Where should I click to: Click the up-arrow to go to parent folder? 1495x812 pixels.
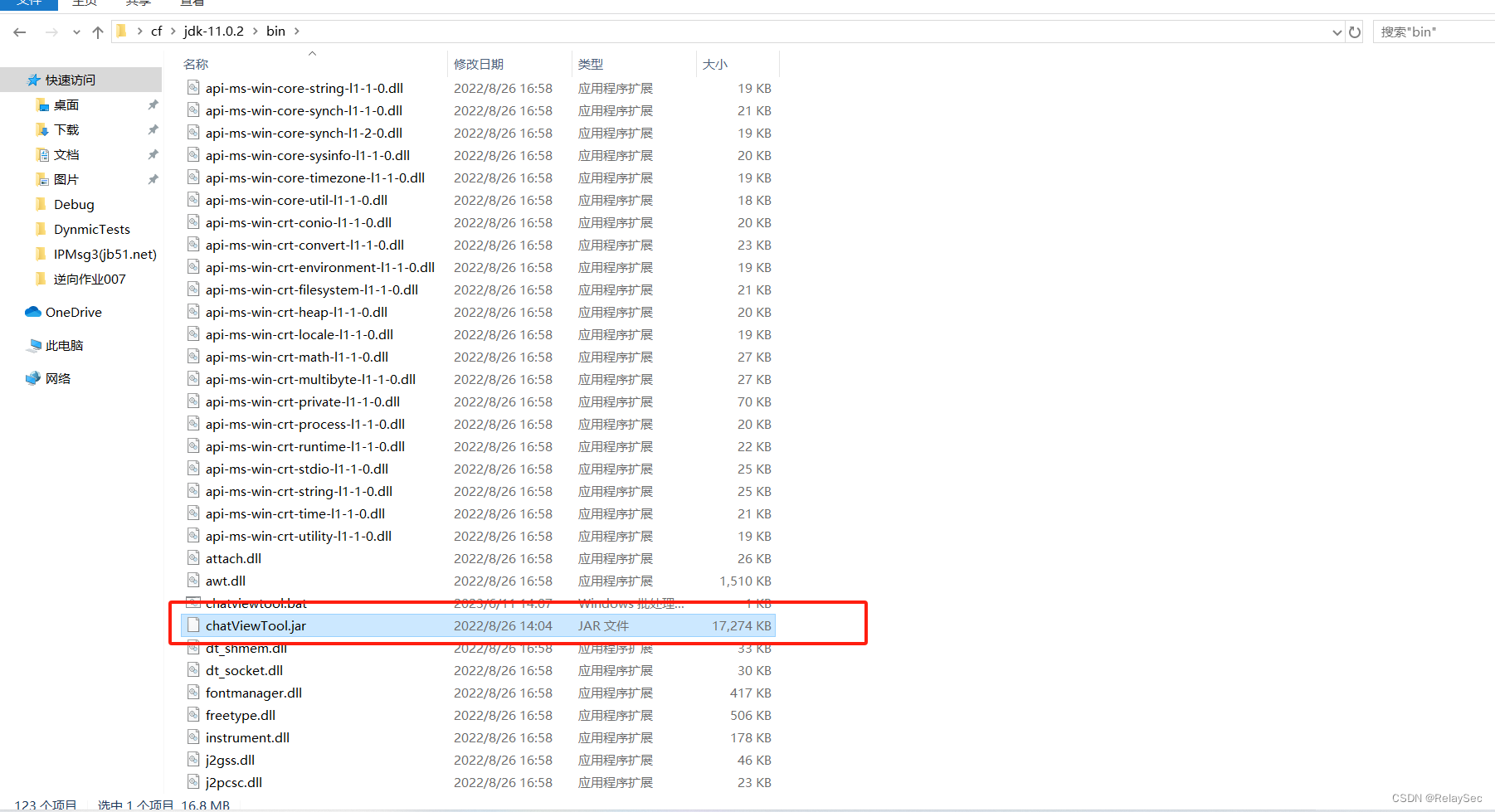[x=97, y=32]
